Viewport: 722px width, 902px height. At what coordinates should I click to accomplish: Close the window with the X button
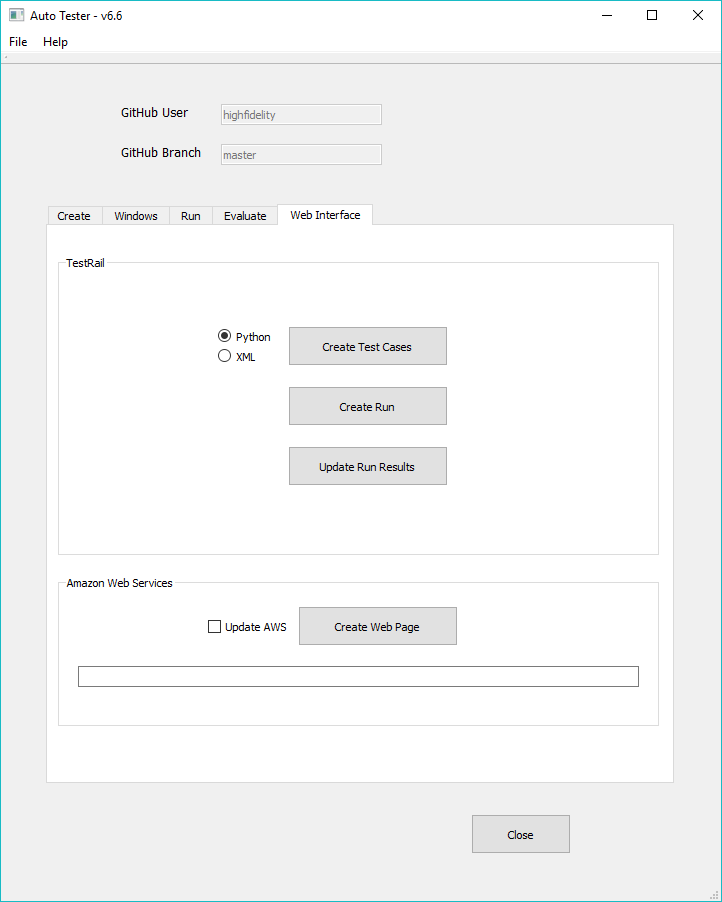click(x=698, y=16)
